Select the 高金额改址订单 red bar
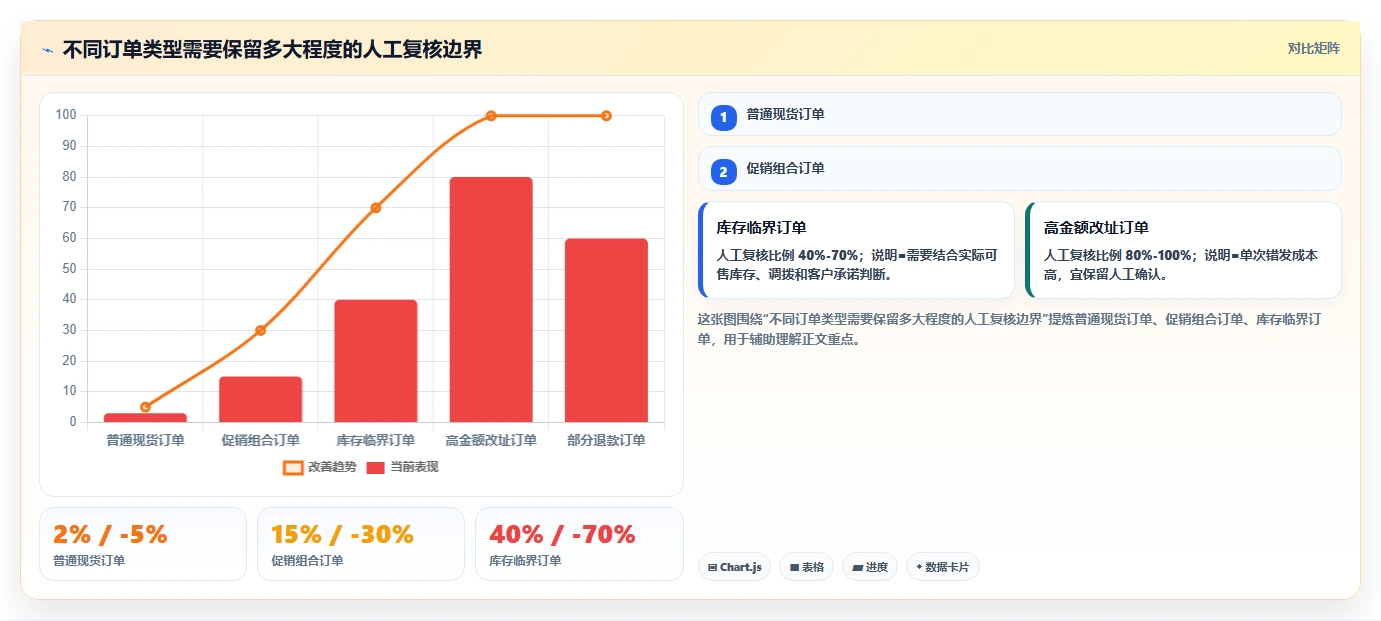This screenshot has height=621, width=1381. click(x=491, y=299)
